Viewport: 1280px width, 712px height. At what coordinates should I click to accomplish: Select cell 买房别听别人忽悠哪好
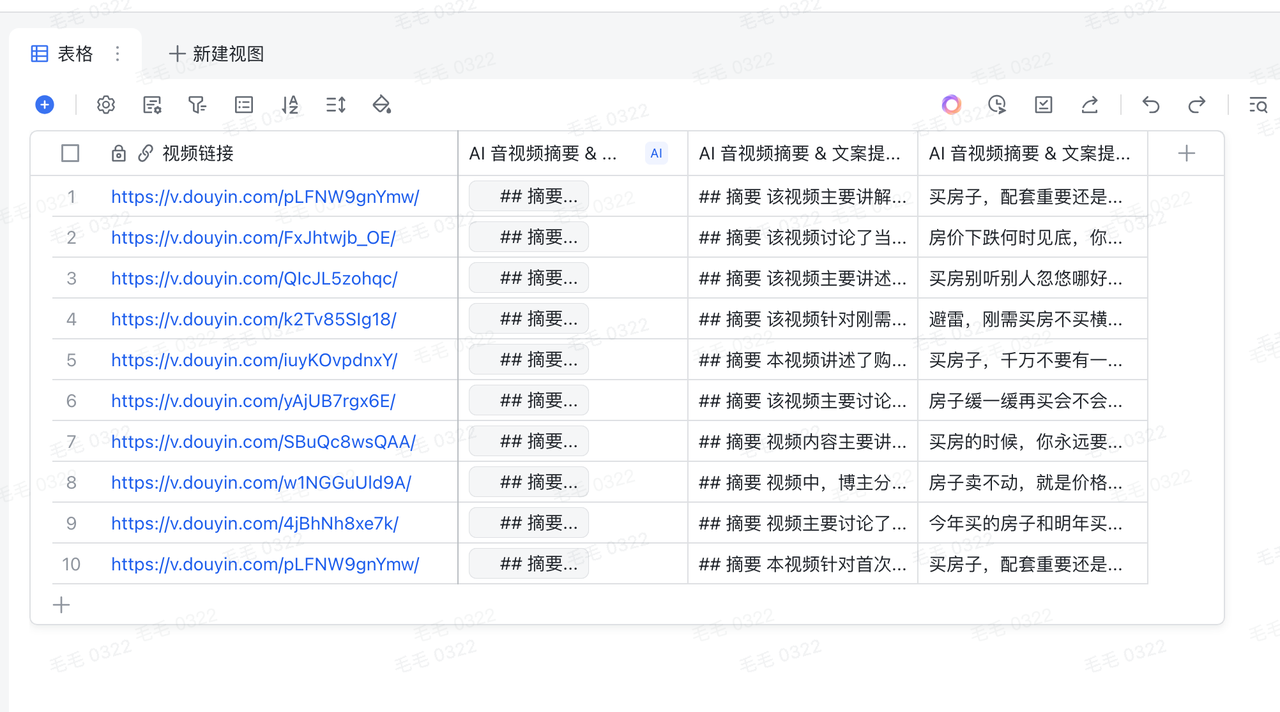pyautogui.click(x=1033, y=279)
